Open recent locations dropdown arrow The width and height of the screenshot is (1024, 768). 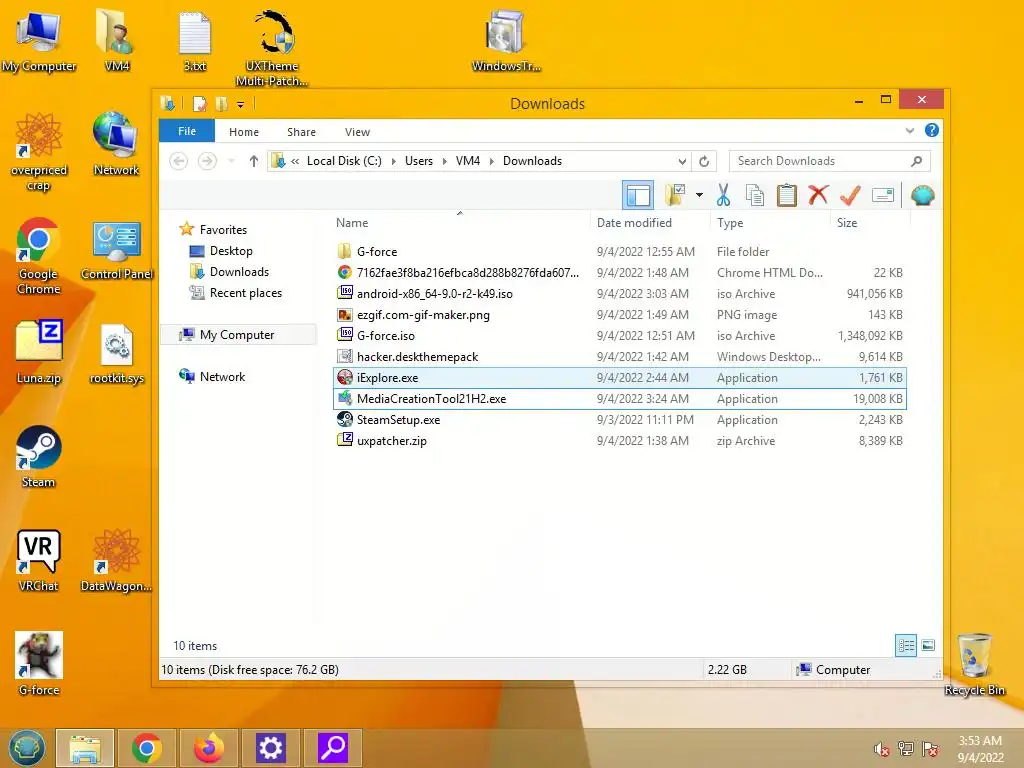point(231,161)
